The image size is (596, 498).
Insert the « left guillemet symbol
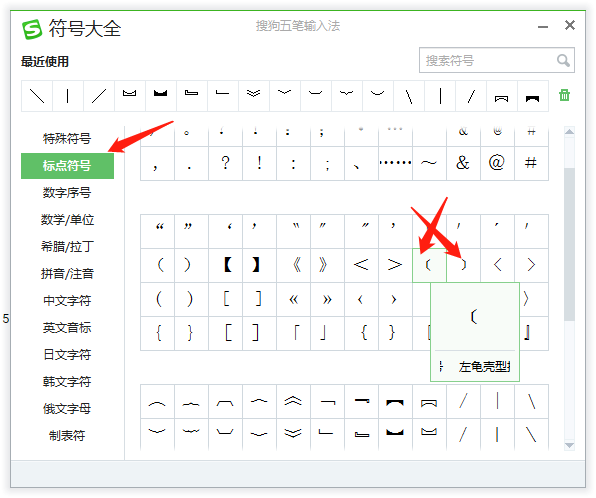tap(293, 300)
